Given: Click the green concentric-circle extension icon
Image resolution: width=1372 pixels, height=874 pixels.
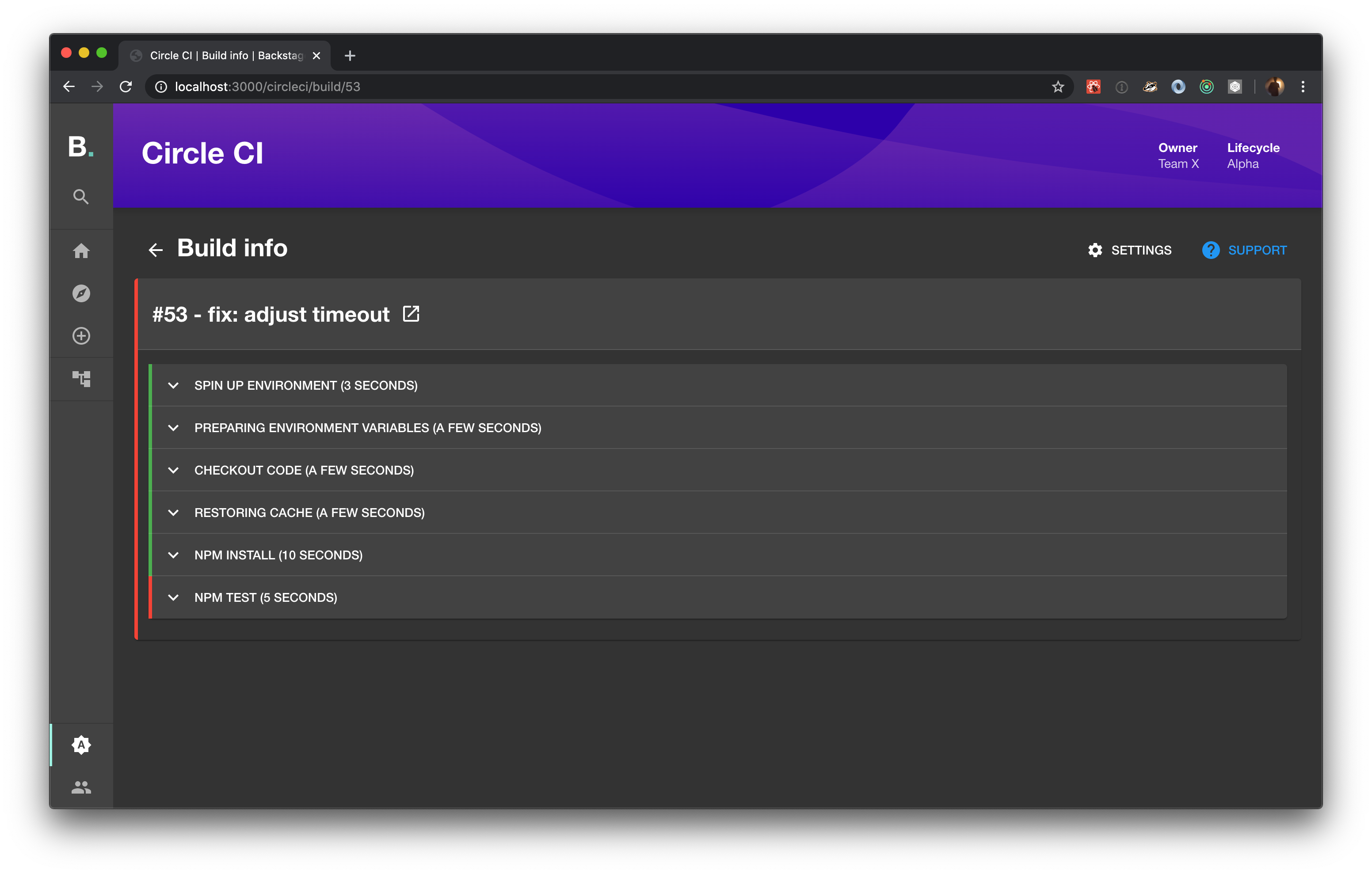Looking at the screenshot, I should 1207,87.
